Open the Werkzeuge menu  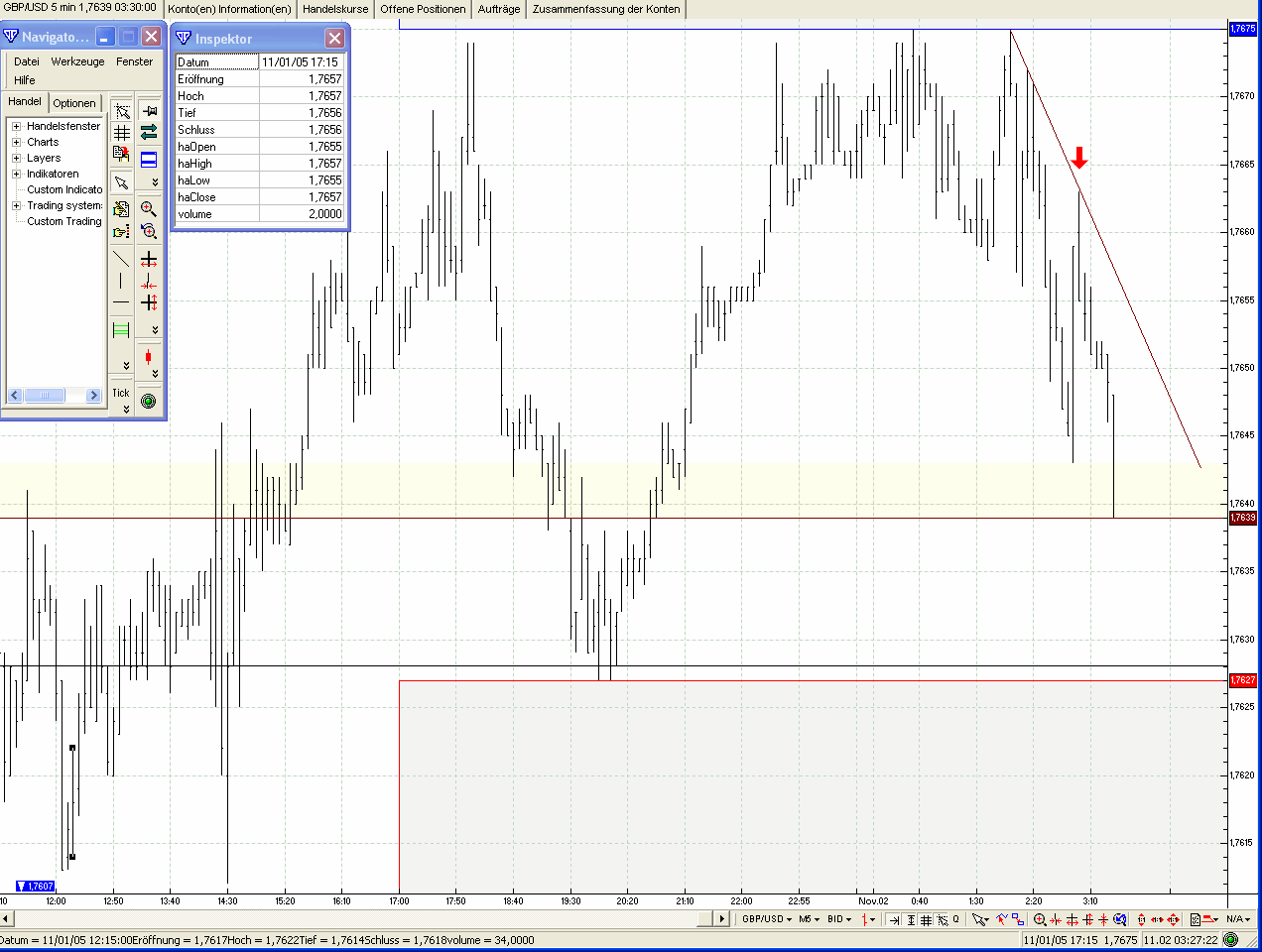point(77,61)
